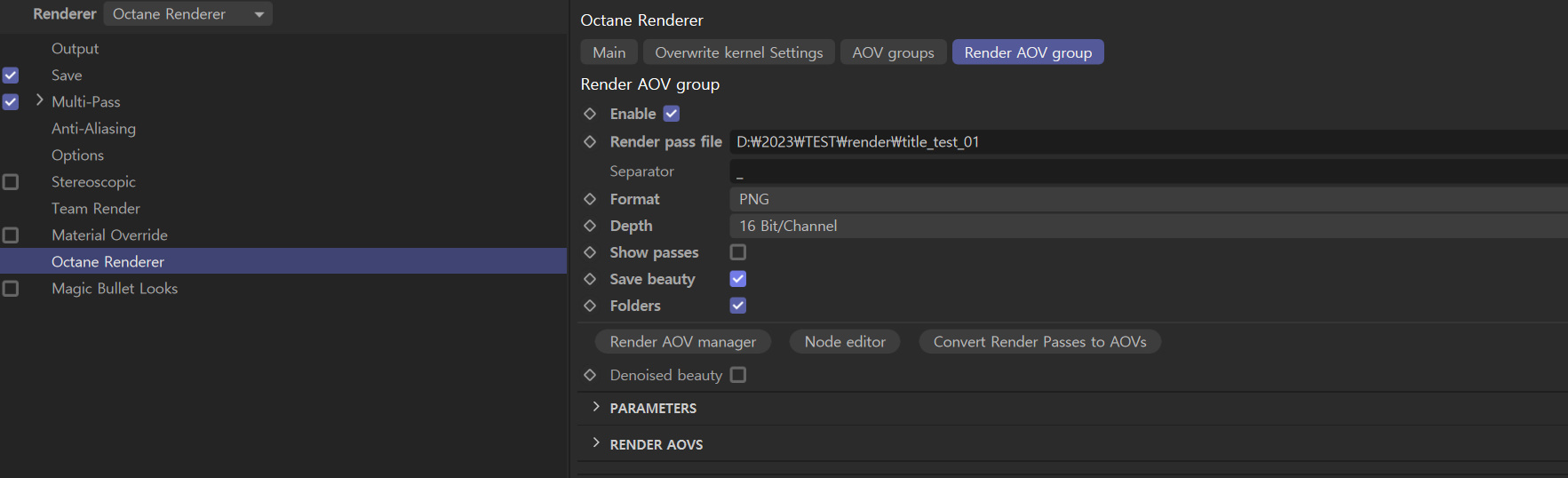Click the Separator input field

[x=1149, y=171]
